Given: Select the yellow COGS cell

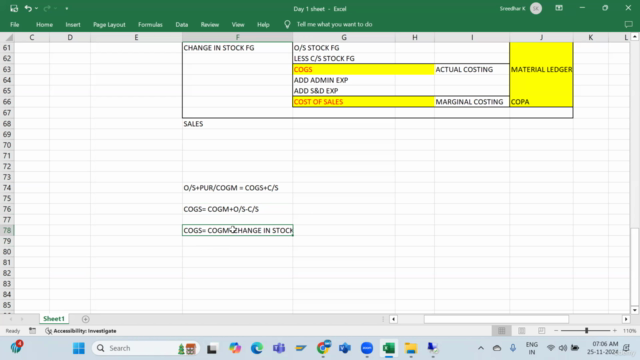Looking at the screenshot, I should [x=344, y=69].
